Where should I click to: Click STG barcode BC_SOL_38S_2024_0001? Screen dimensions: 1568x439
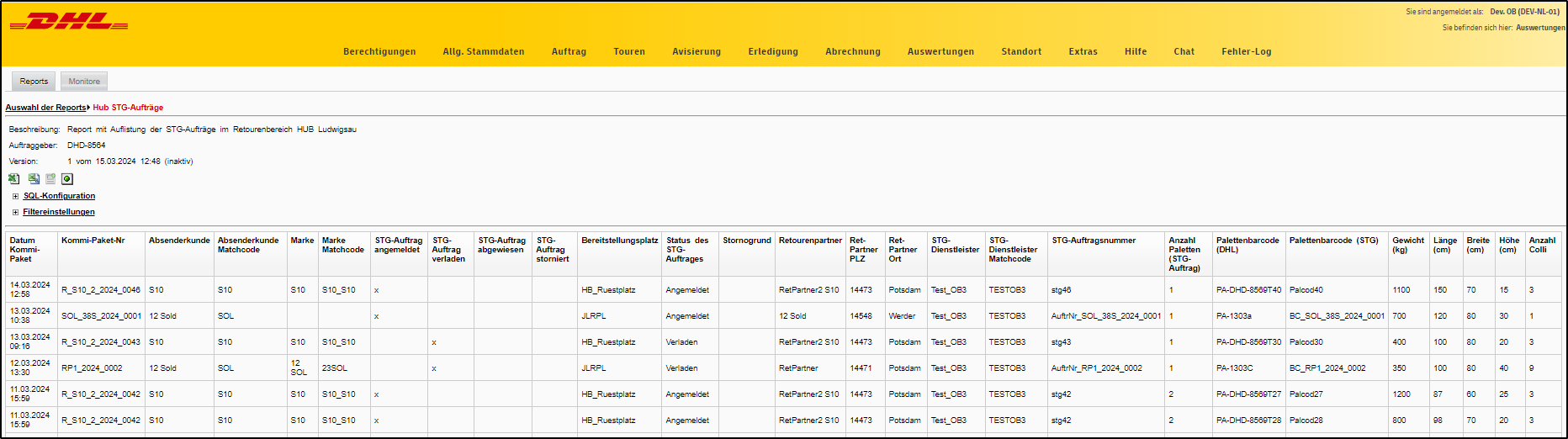(1337, 316)
